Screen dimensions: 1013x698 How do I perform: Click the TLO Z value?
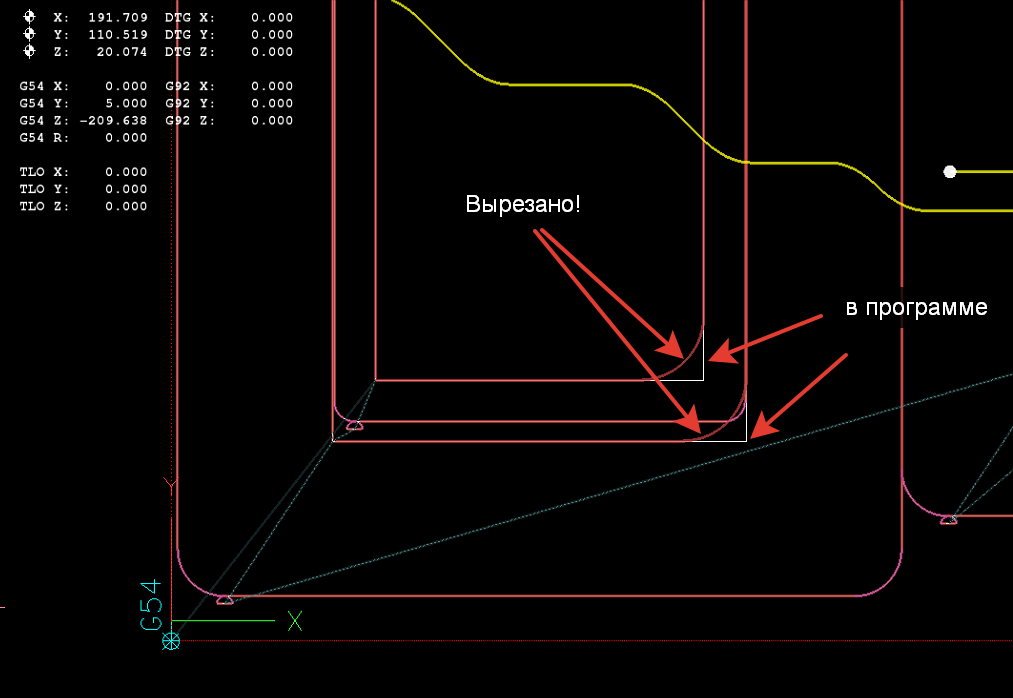tap(126, 206)
